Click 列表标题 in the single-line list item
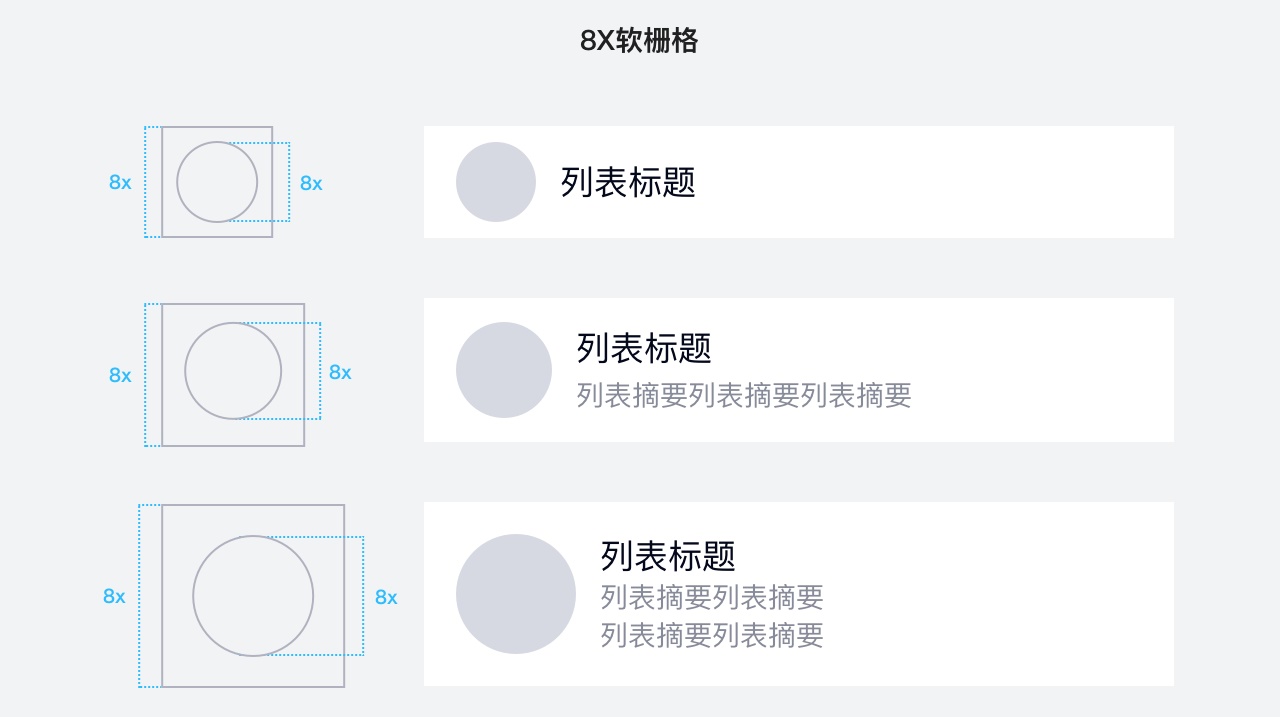This screenshot has height=717, width=1280. point(628,182)
